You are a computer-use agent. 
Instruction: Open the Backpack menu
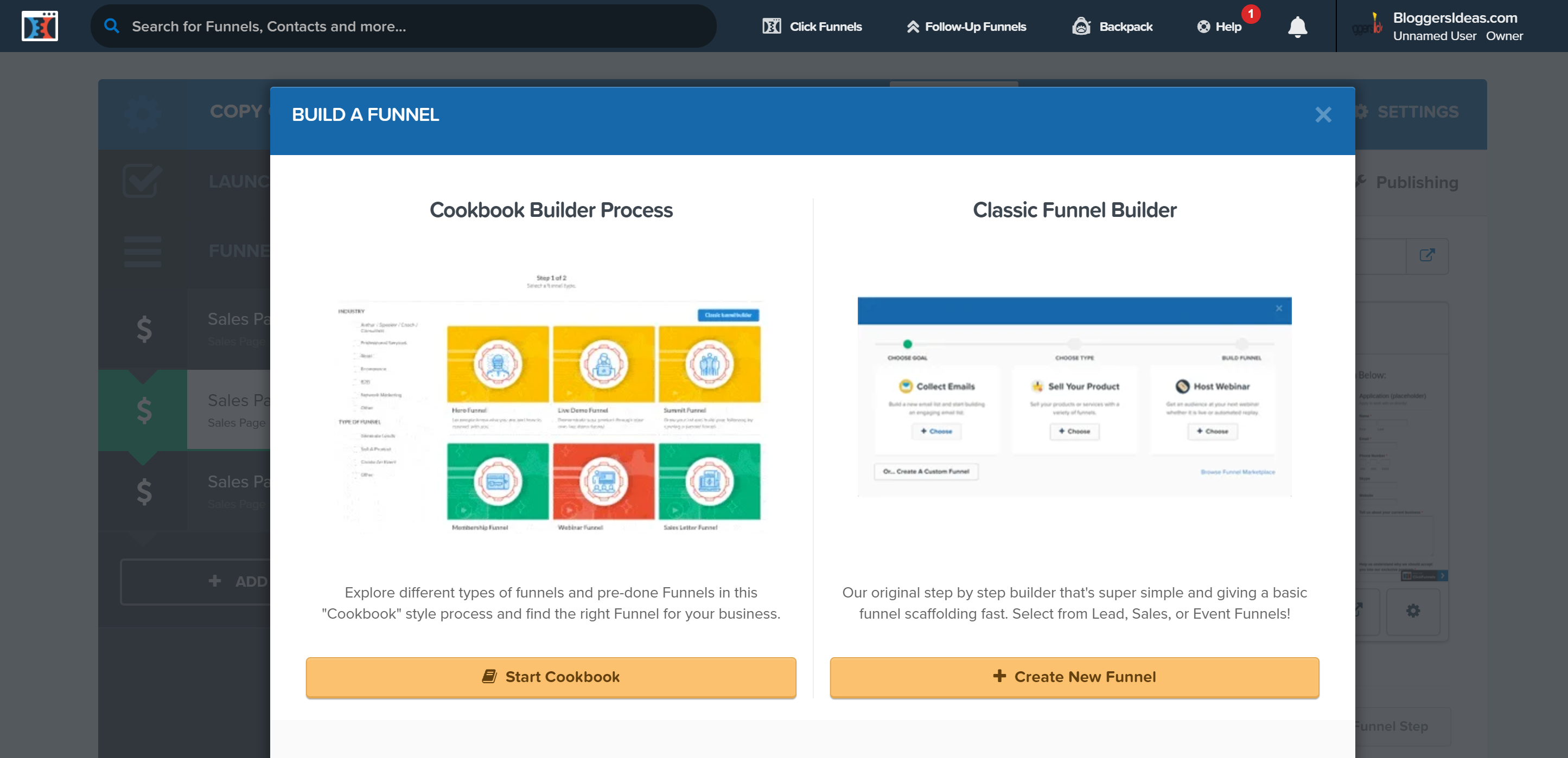[1112, 26]
